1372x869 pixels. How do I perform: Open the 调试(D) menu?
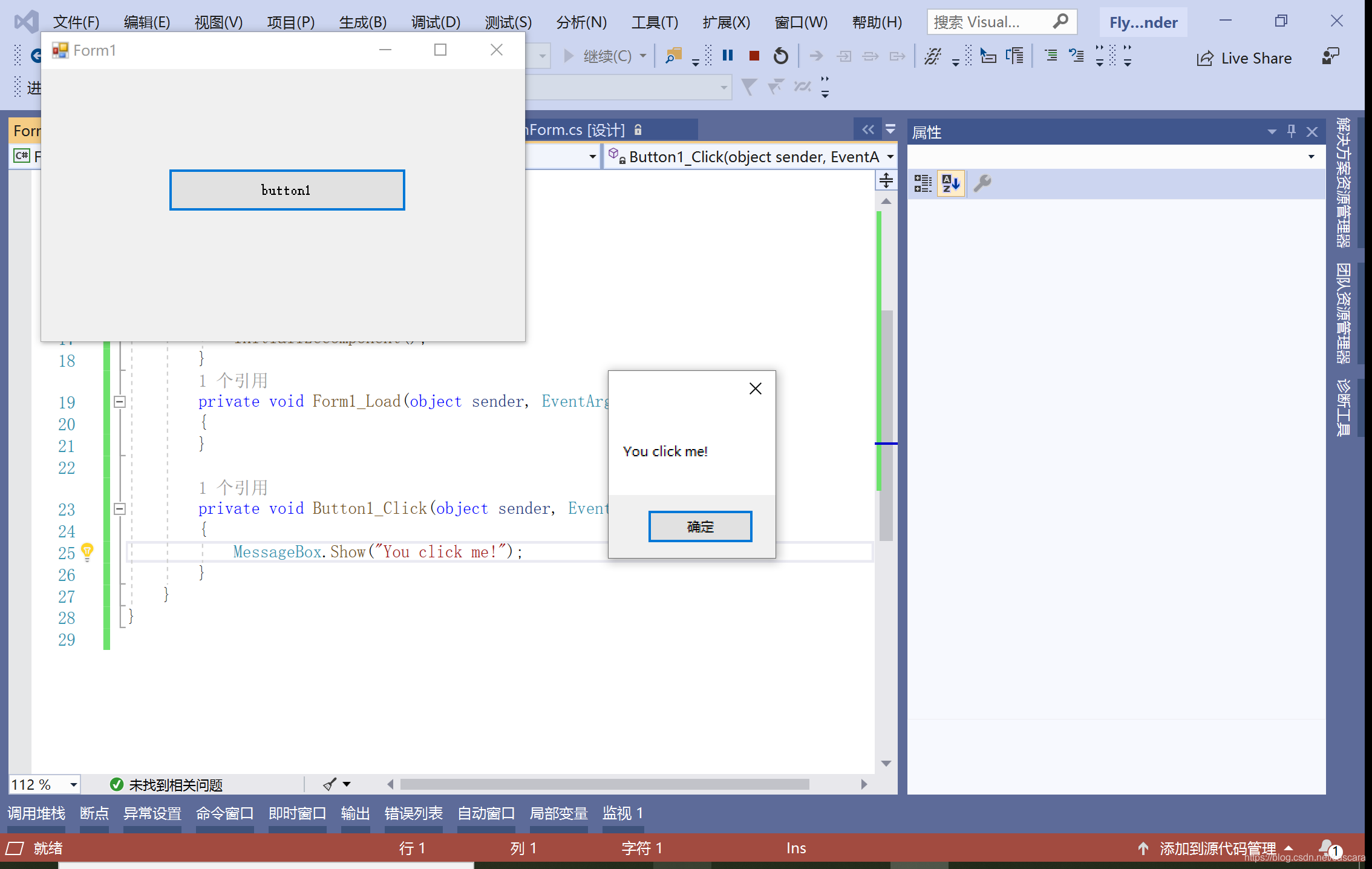pyautogui.click(x=436, y=22)
